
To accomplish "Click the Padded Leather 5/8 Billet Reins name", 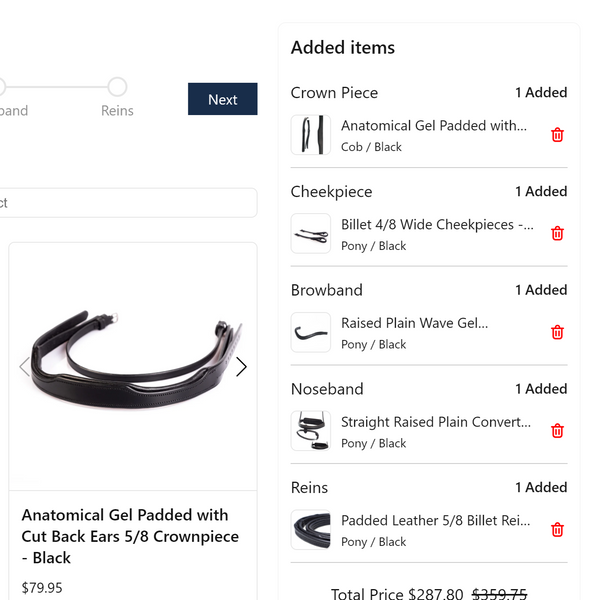I will 436,521.
